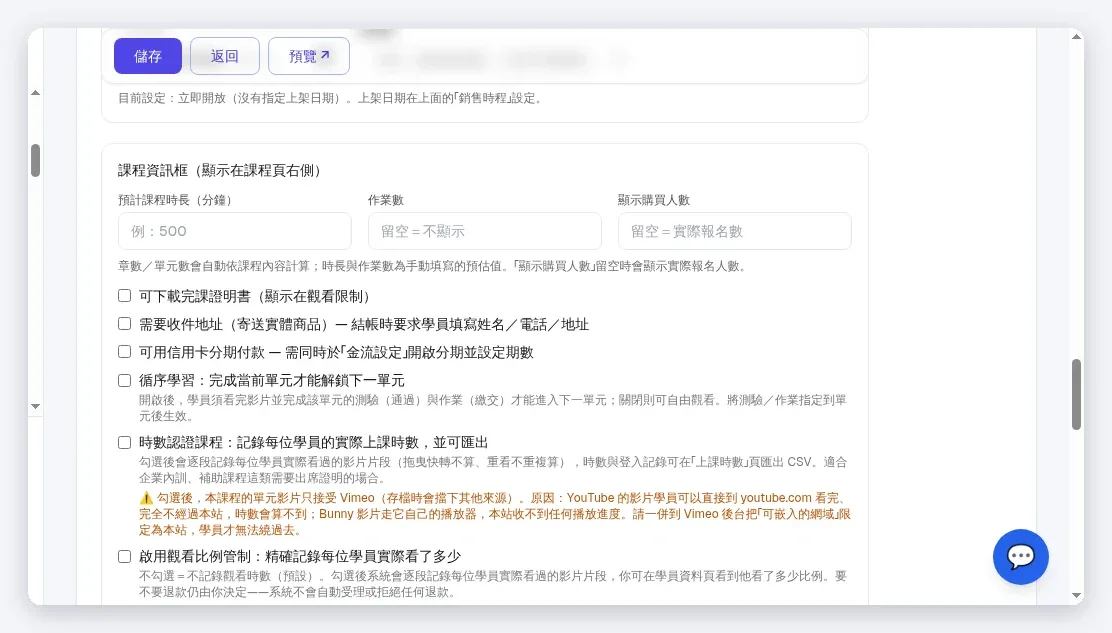
Task: Click the 儲存 save button
Action: 148,56
